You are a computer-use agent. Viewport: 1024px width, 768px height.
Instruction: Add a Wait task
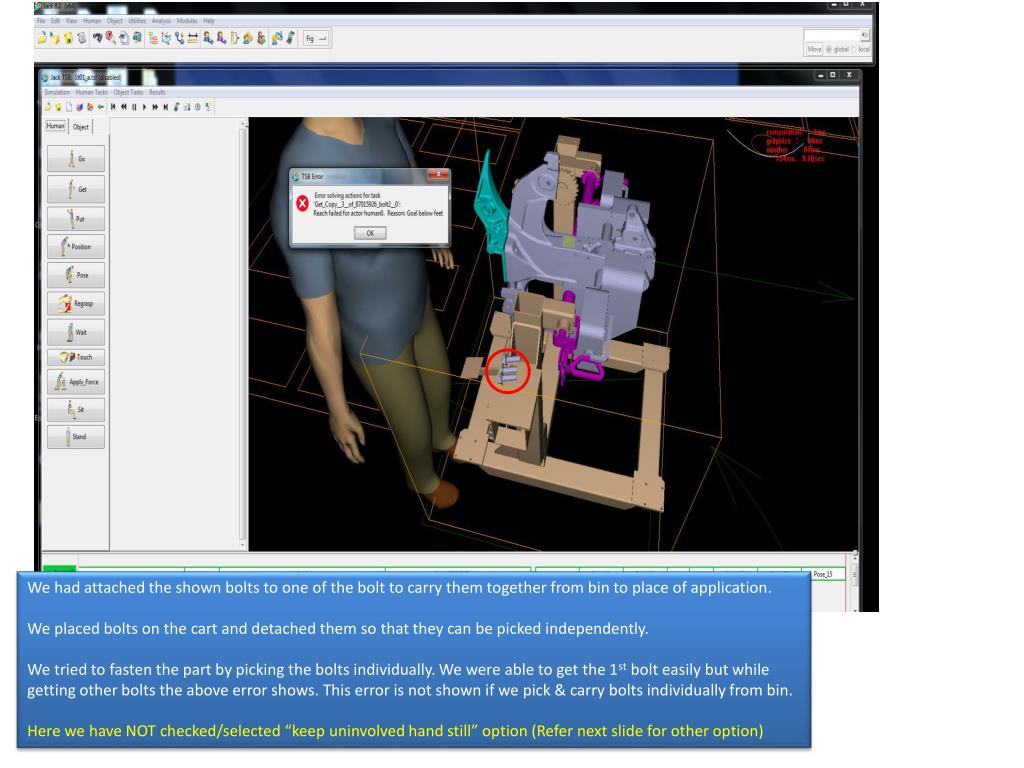[75, 329]
